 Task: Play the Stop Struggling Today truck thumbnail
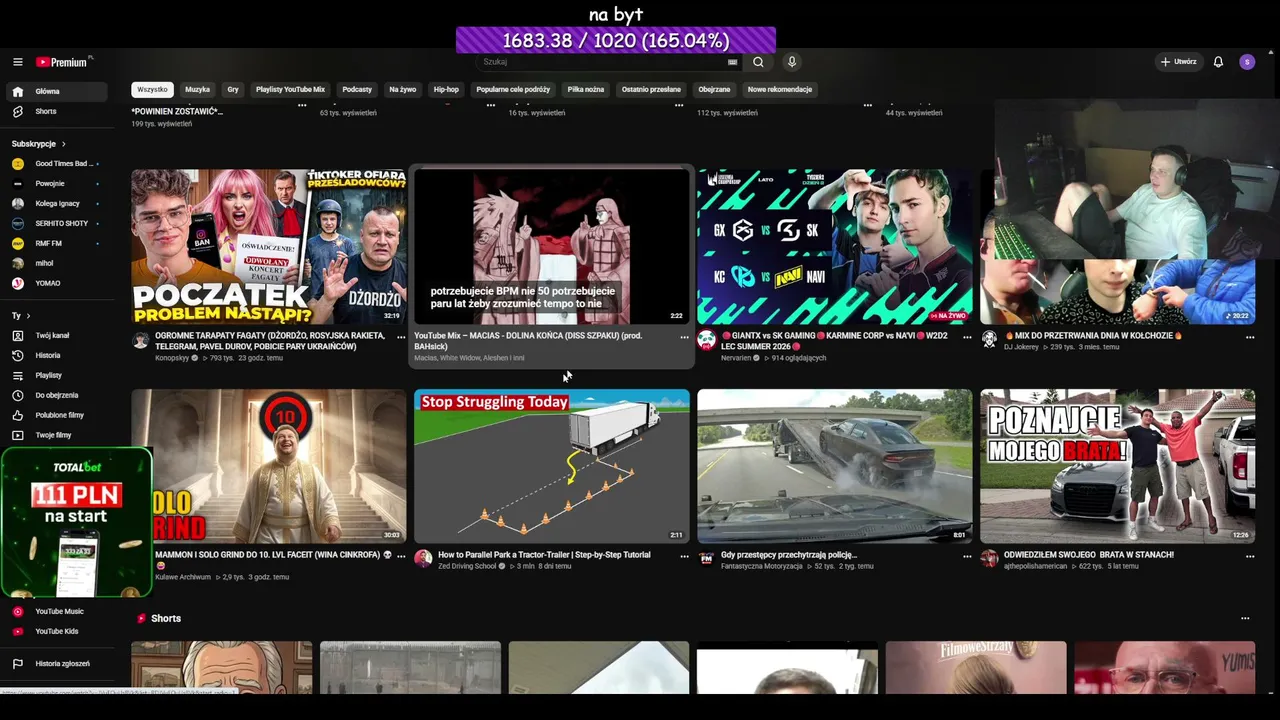click(552, 466)
